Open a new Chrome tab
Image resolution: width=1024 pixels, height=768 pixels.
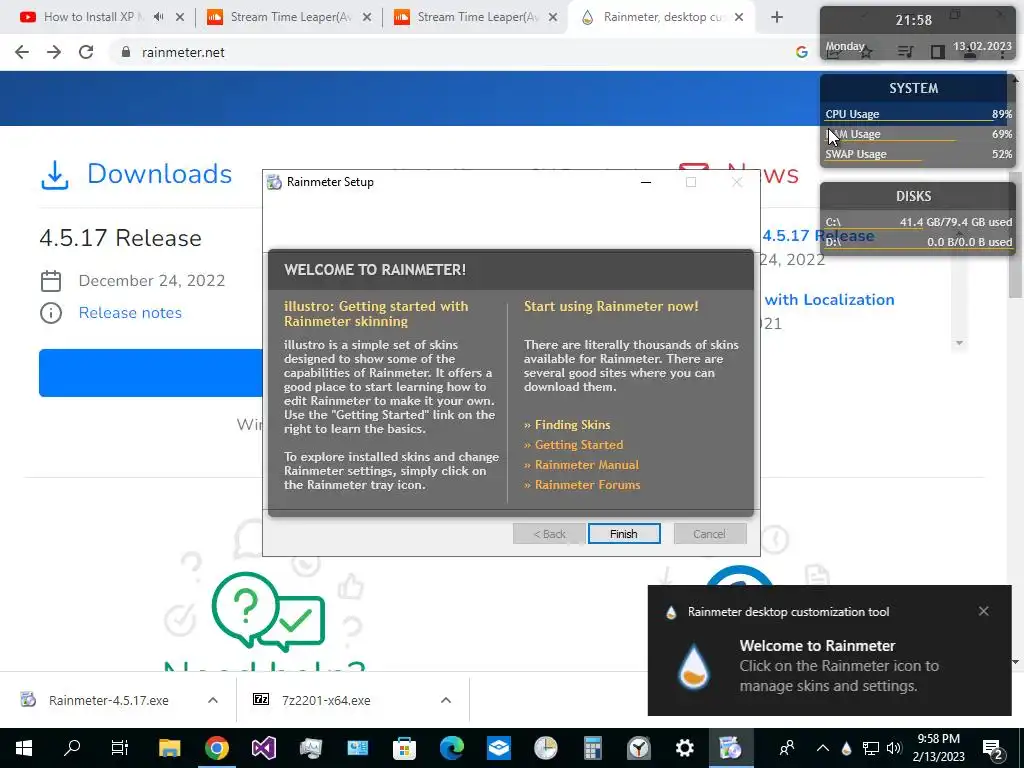[x=776, y=17]
